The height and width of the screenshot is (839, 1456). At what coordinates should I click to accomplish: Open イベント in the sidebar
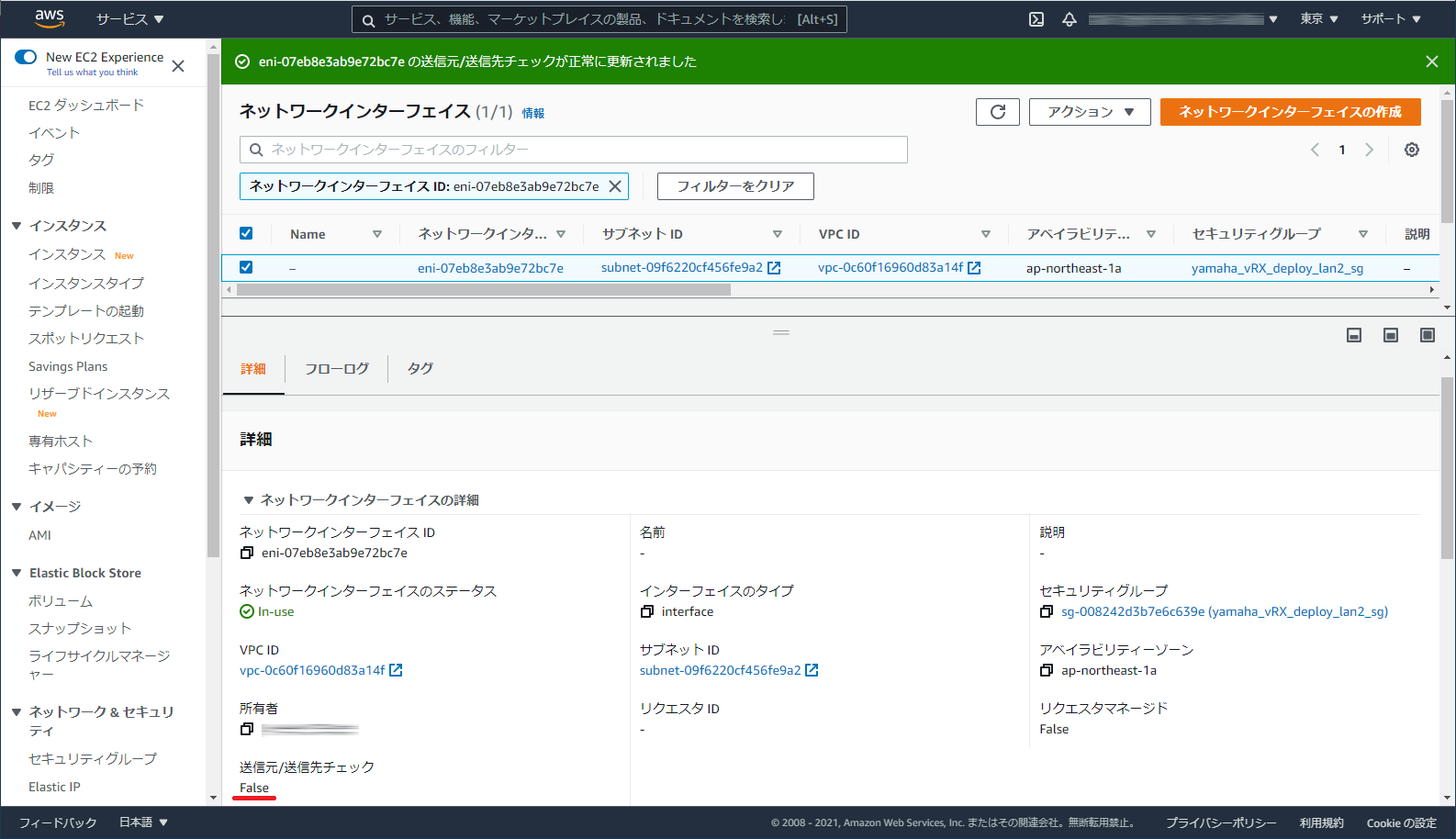coord(54,133)
